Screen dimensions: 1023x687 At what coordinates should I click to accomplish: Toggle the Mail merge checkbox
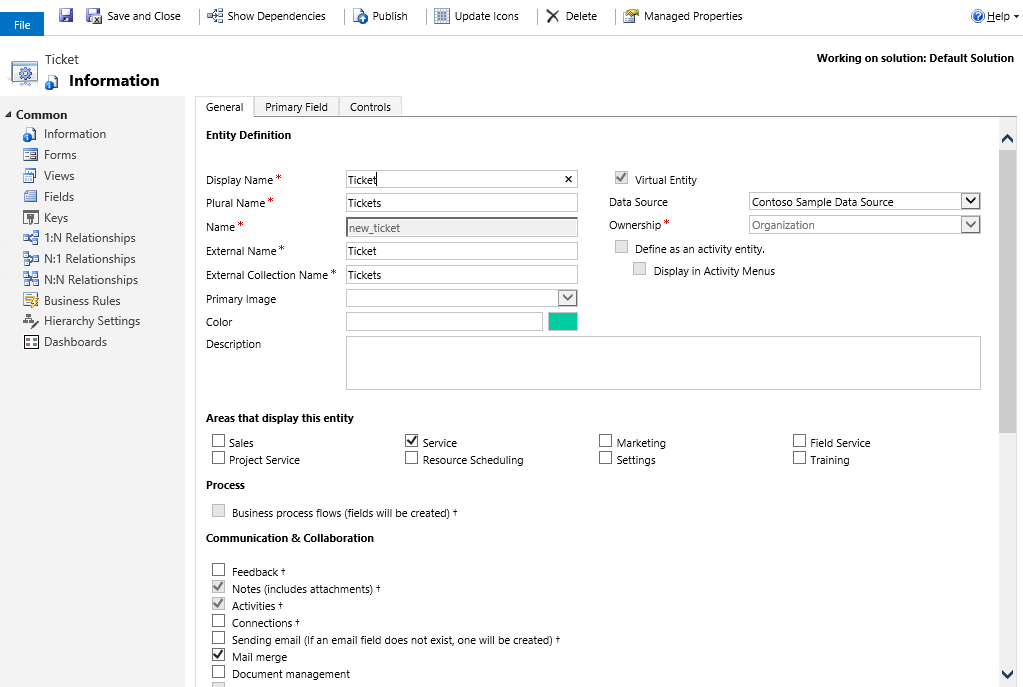(219, 655)
